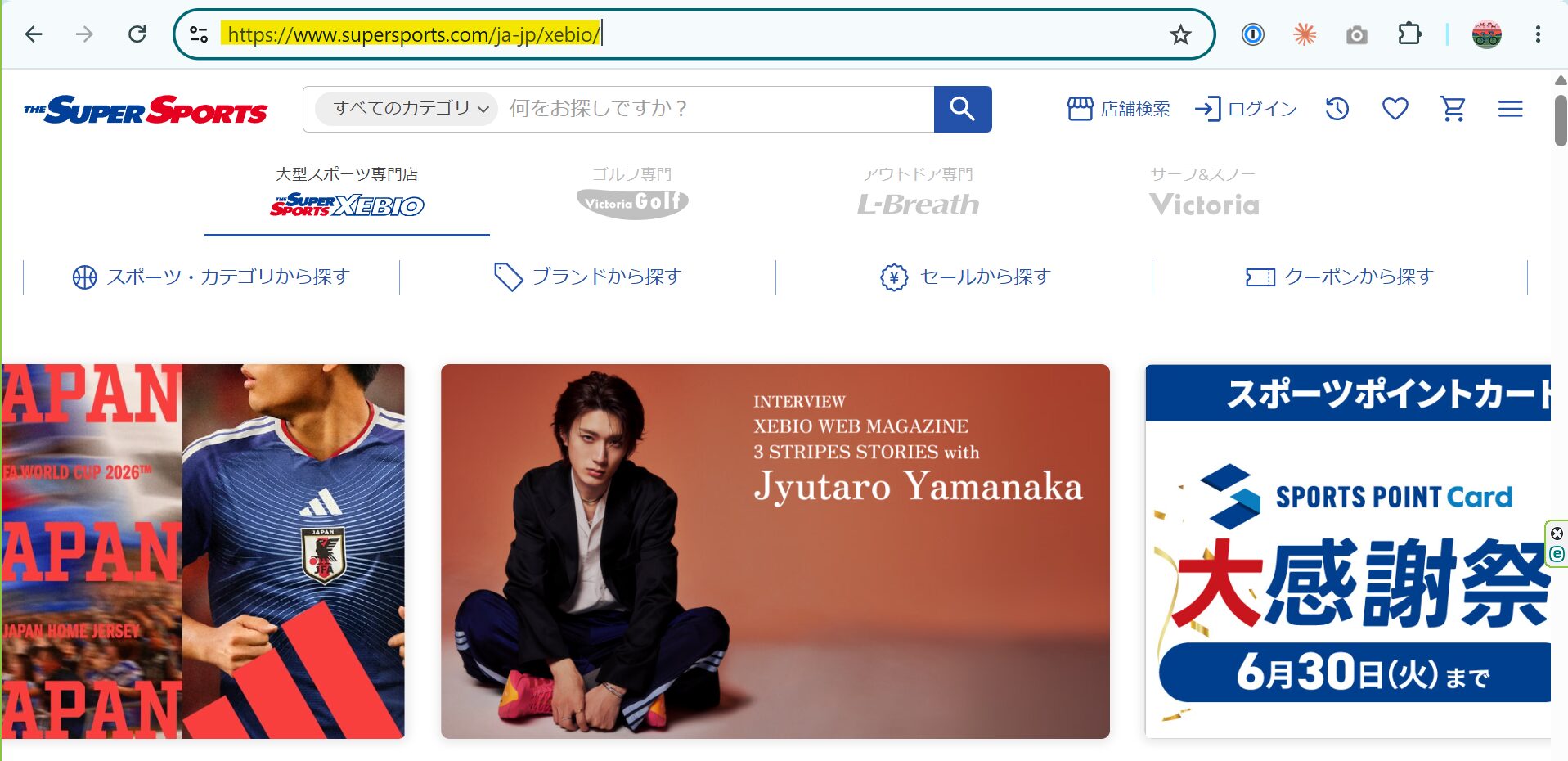Open the Jyutaro Yamanaka interview banner

pyautogui.click(x=775, y=552)
